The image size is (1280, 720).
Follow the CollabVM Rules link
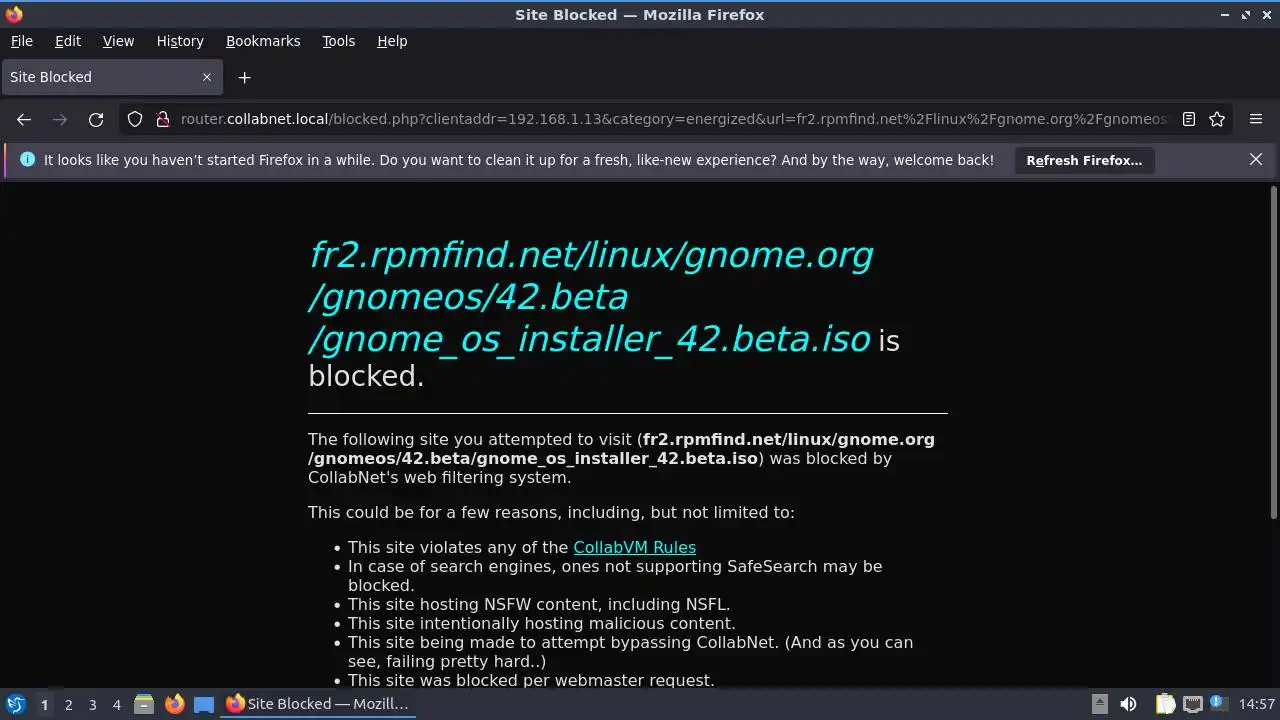click(634, 547)
